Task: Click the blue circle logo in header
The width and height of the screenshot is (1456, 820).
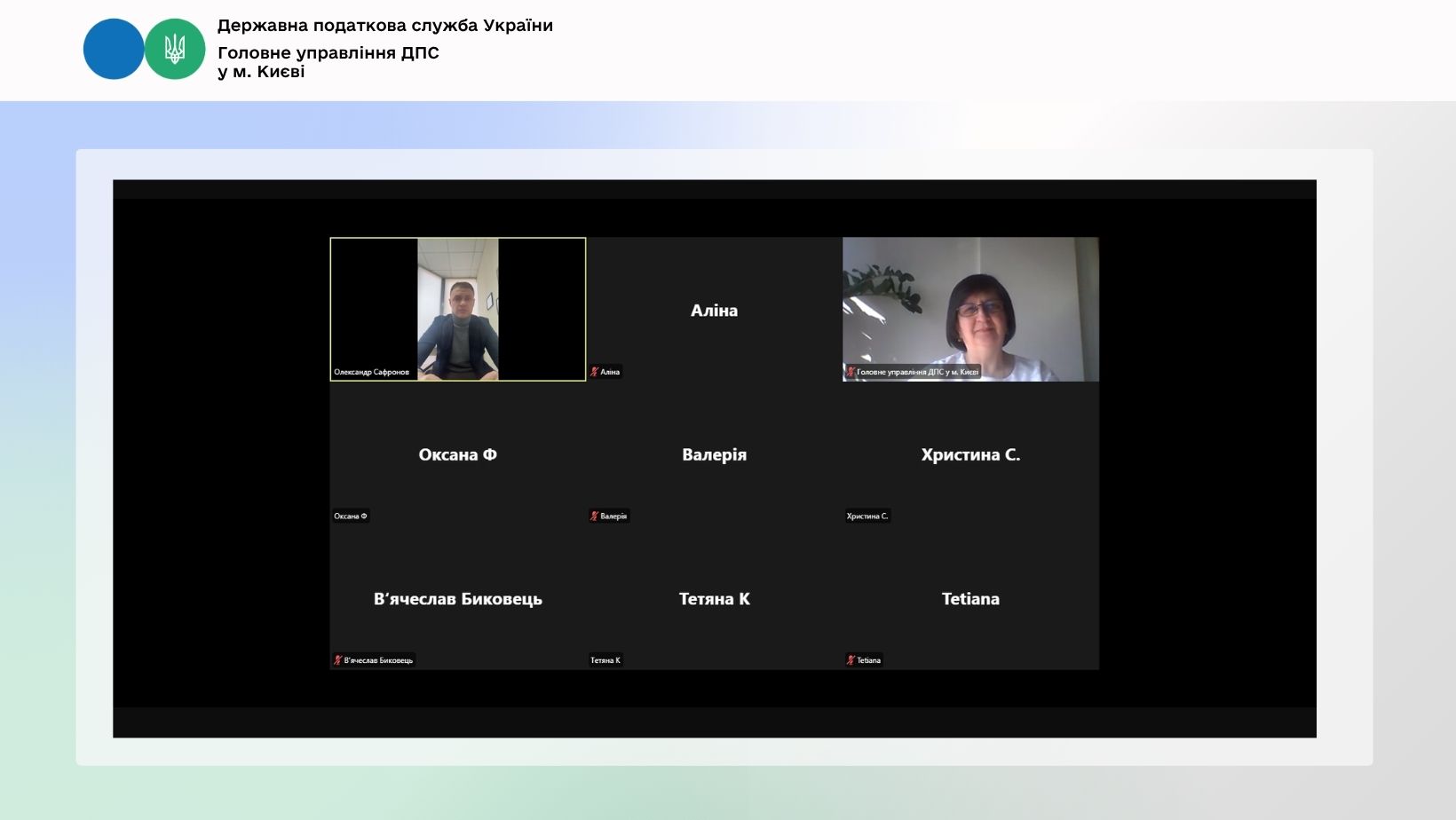Action: 114,50
